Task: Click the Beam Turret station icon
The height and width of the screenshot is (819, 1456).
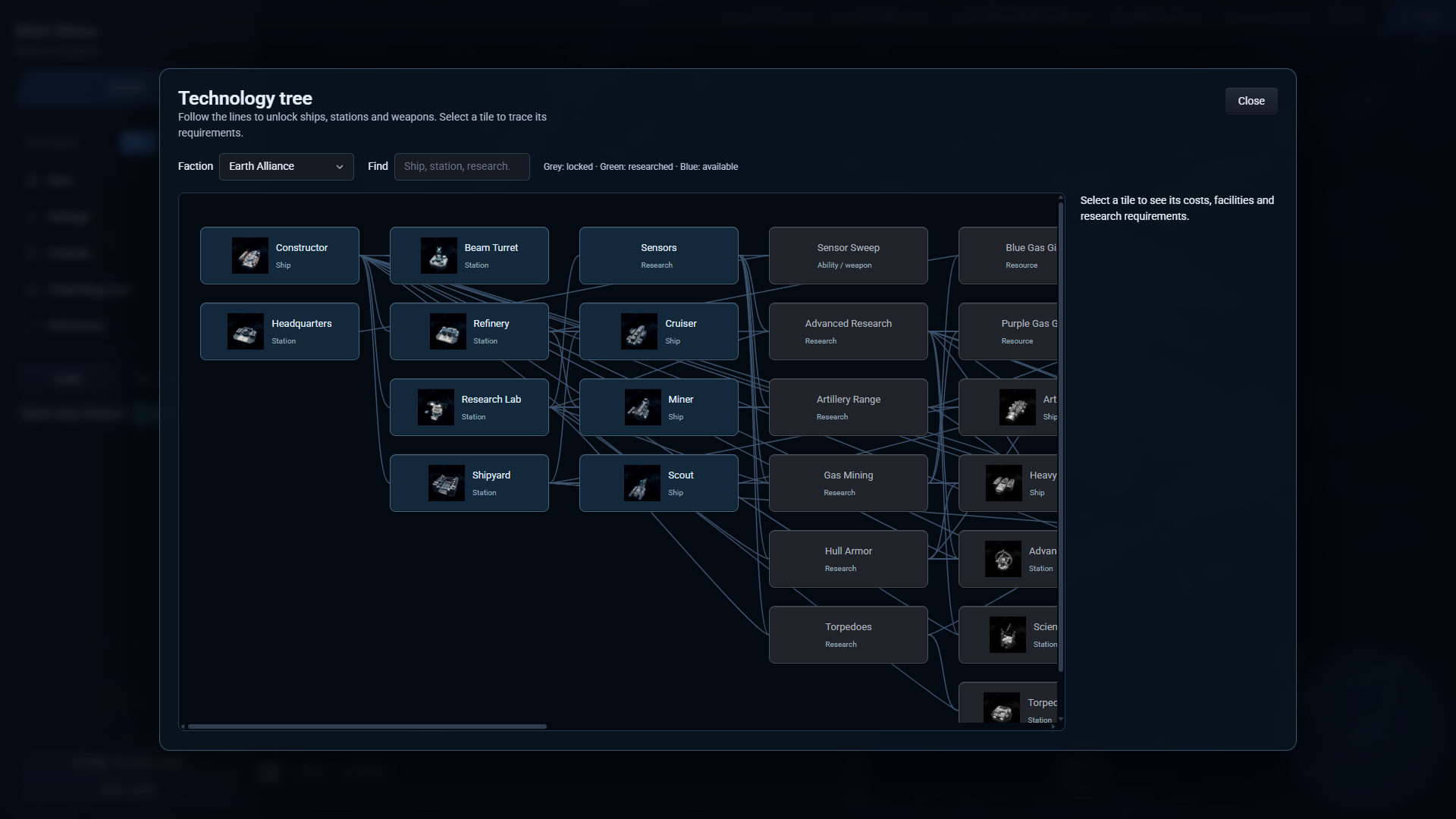Action: point(438,256)
